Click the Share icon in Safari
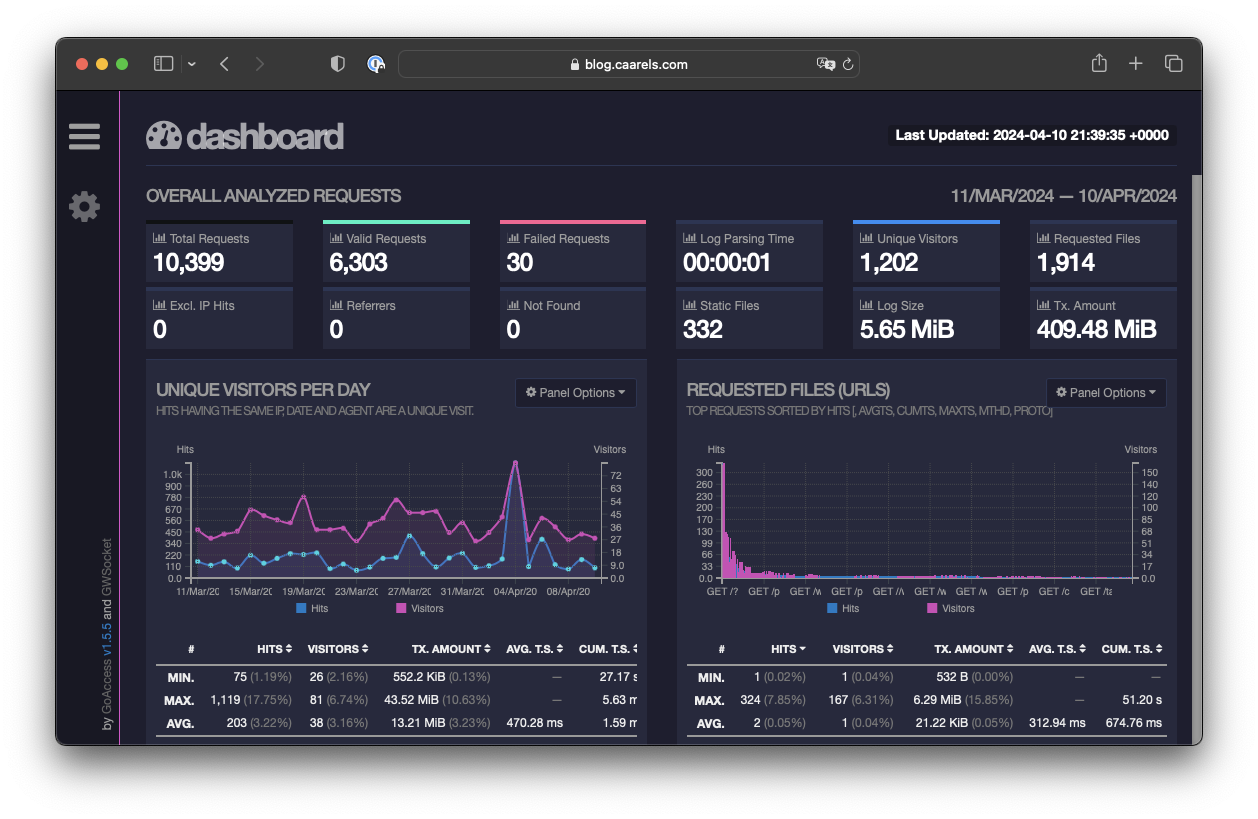Viewport: 1258px width, 819px height. pos(1099,64)
